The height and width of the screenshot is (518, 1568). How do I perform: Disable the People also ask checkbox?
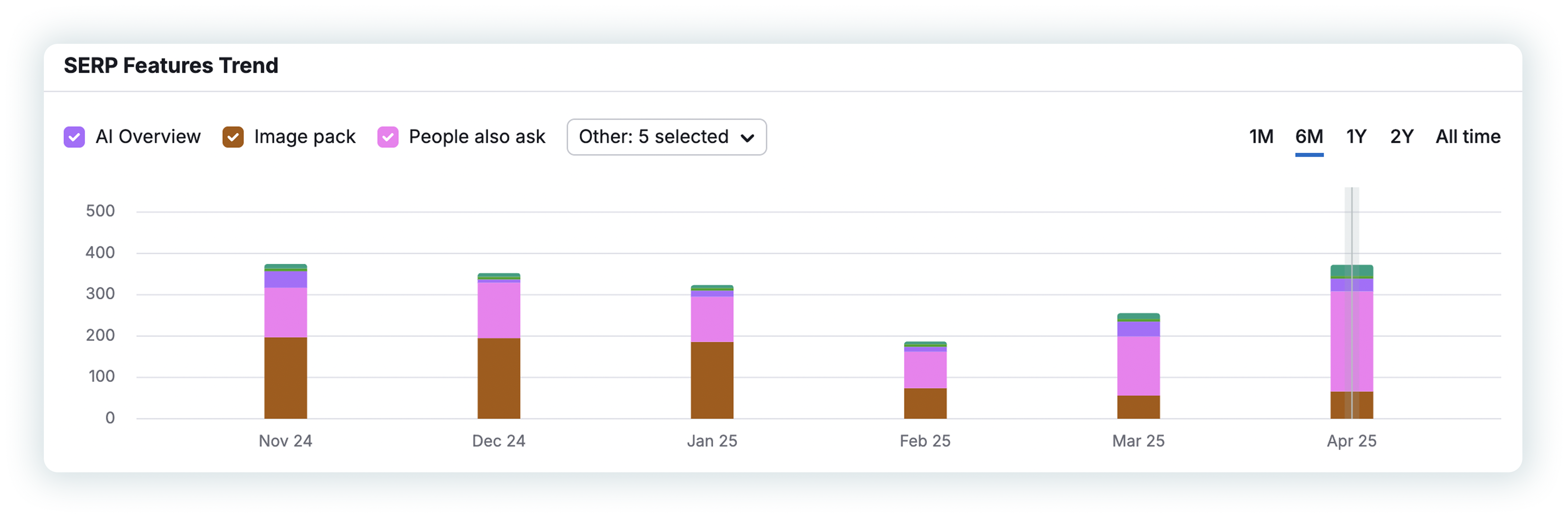click(388, 137)
